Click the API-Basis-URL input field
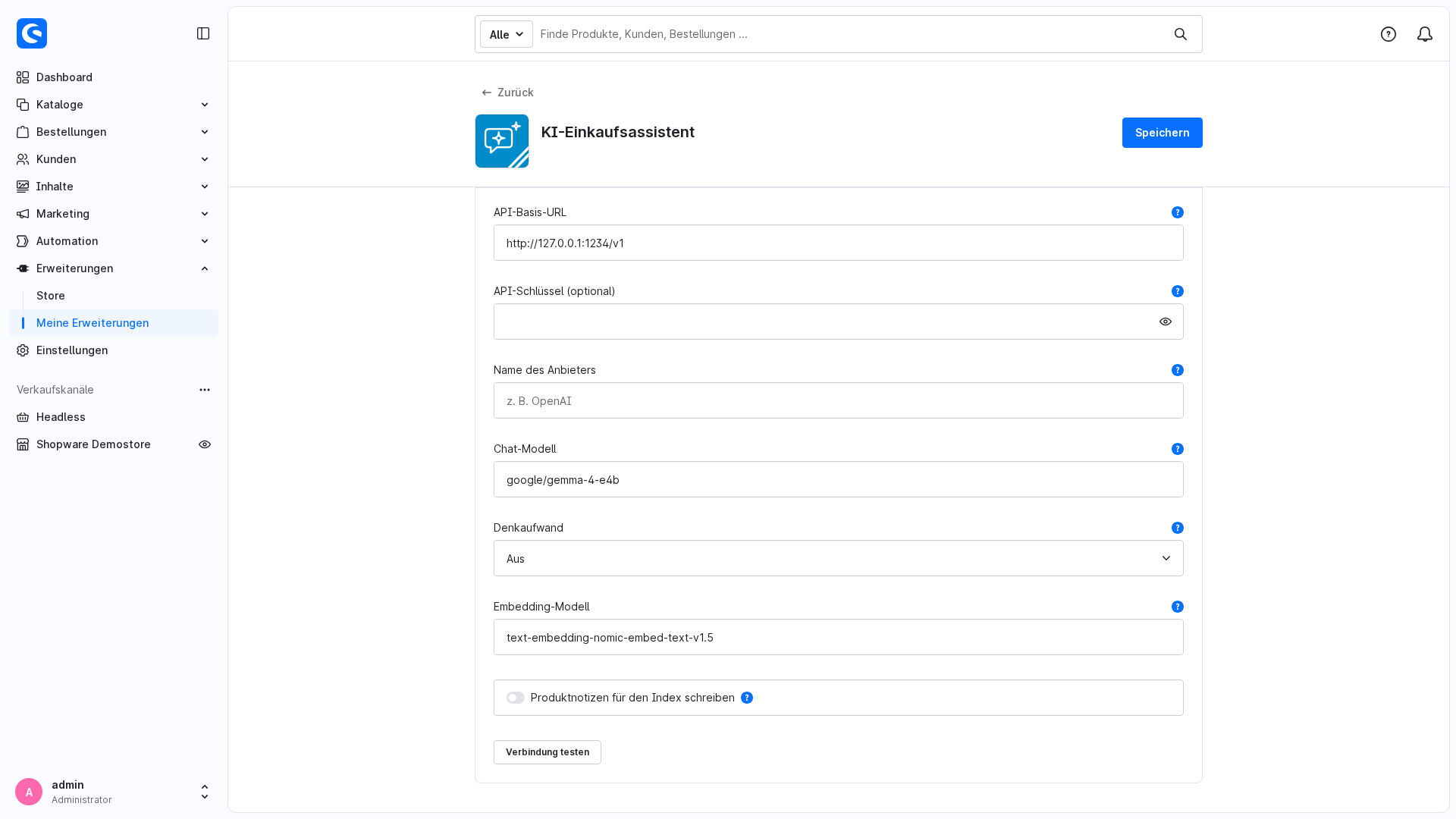 838,243
